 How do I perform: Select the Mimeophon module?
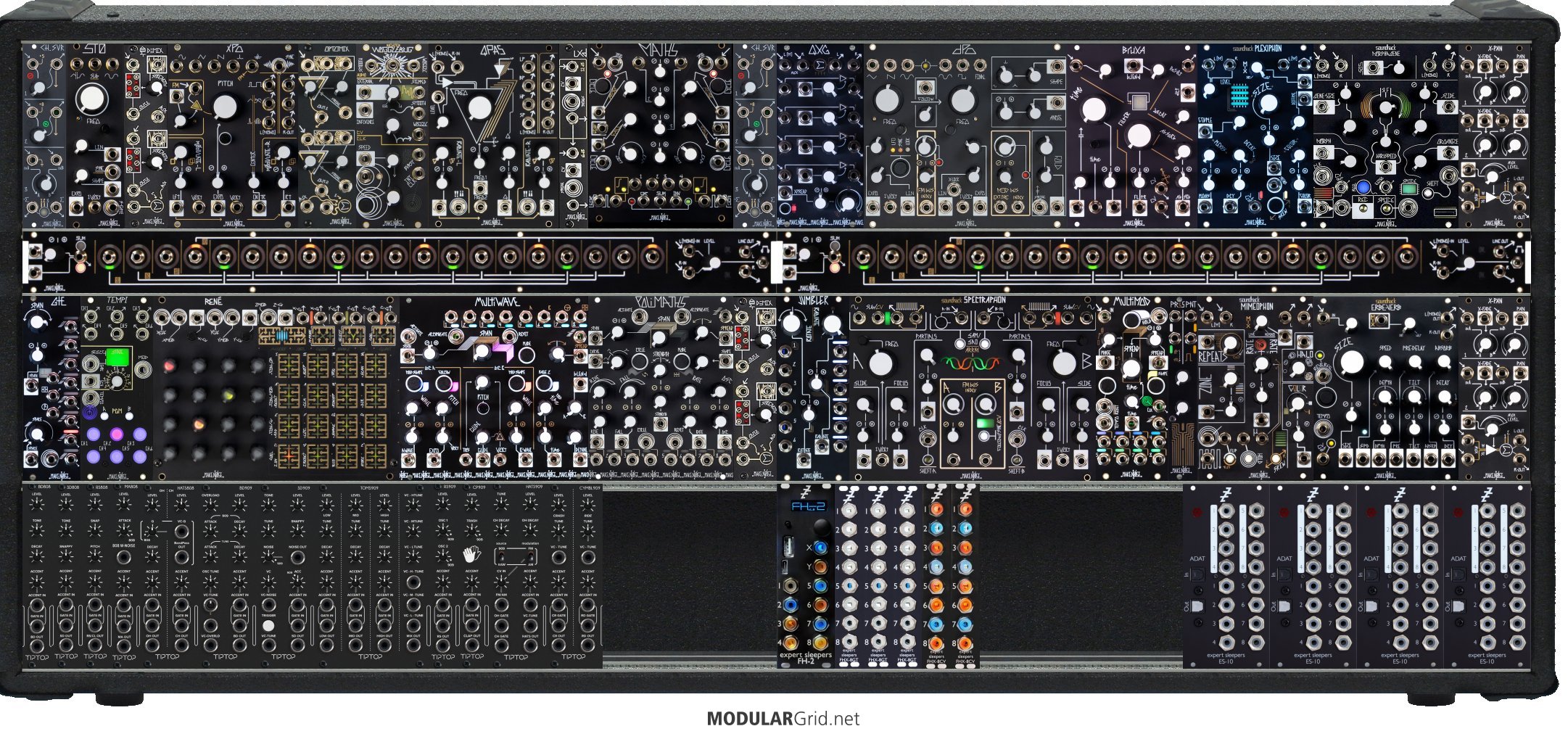point(1255,387)
